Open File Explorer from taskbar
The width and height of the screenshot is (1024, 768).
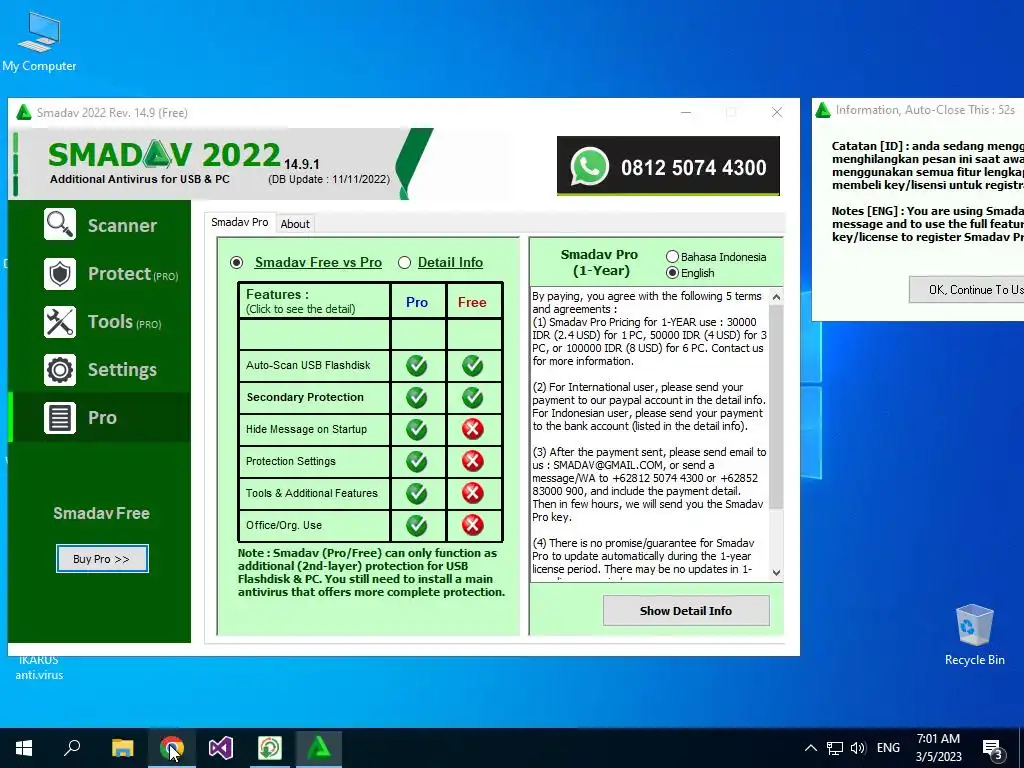pos(122,748)
